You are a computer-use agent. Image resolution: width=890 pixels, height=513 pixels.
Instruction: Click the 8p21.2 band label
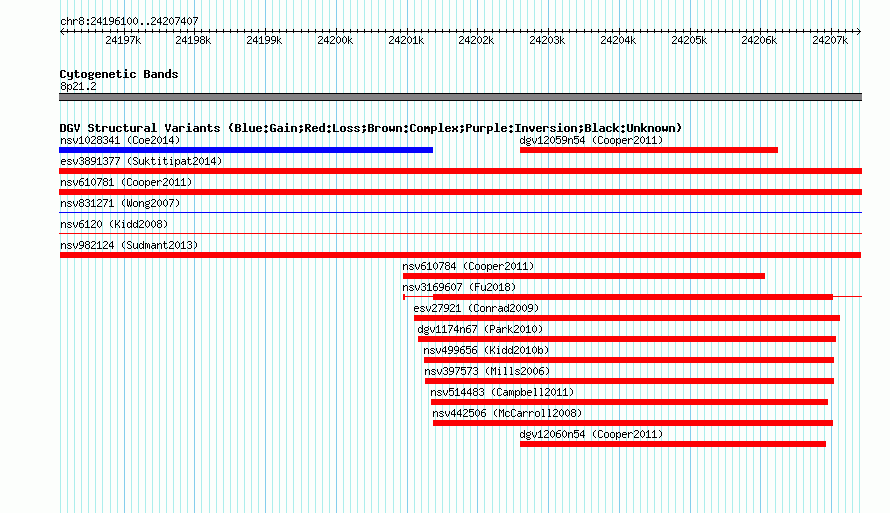point(78,86)
